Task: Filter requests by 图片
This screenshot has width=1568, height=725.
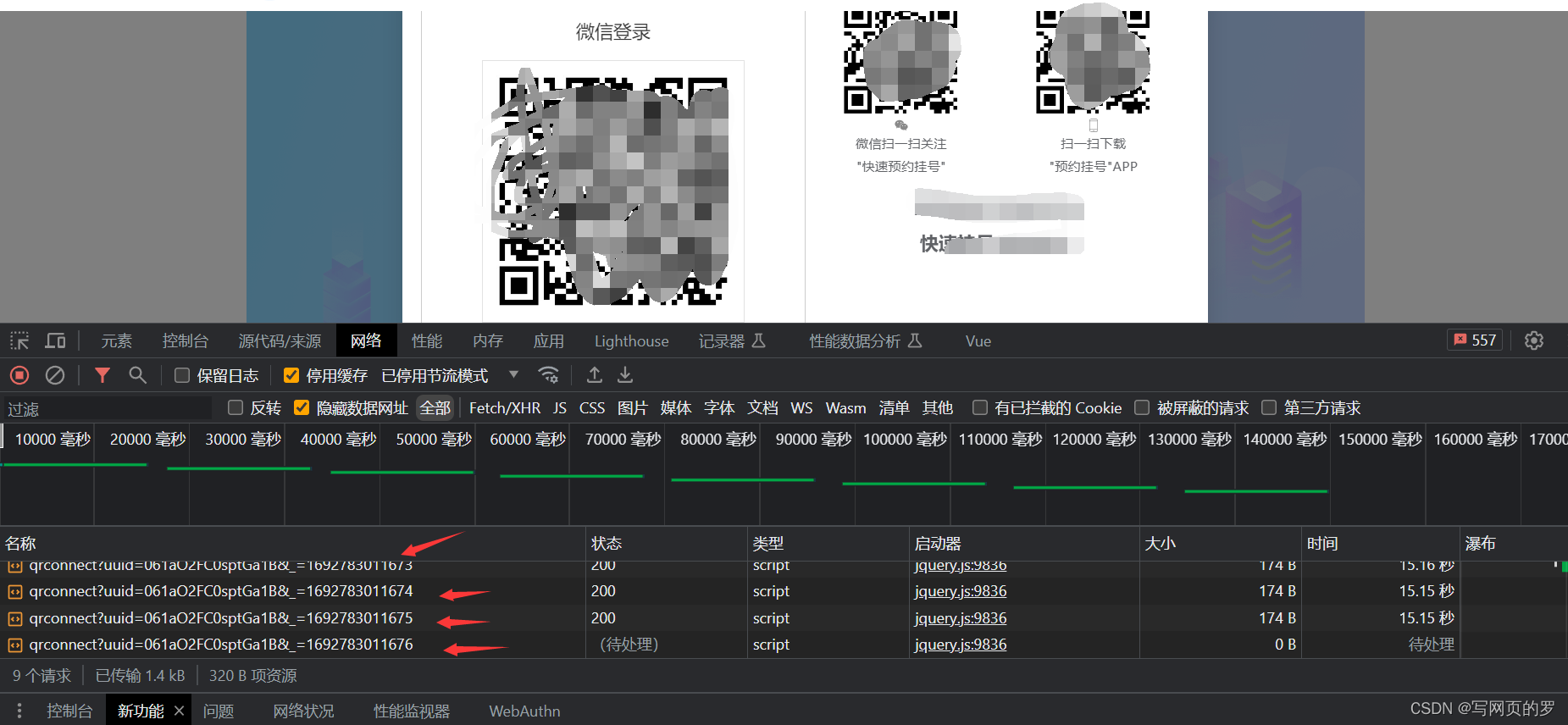Action: coord(633,408)
